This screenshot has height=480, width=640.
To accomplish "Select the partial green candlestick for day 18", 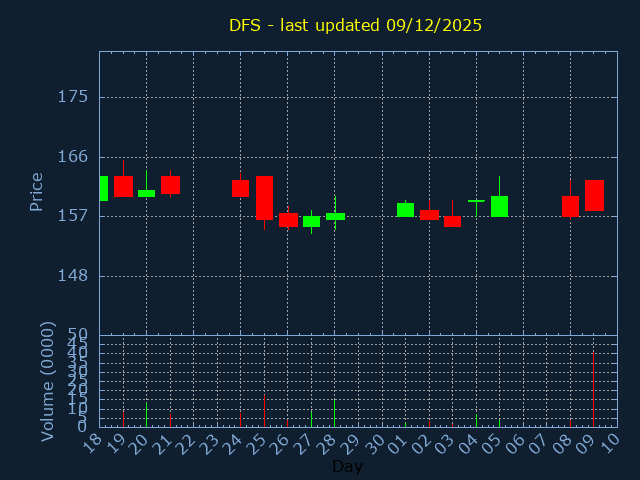I will pos(104,188).
